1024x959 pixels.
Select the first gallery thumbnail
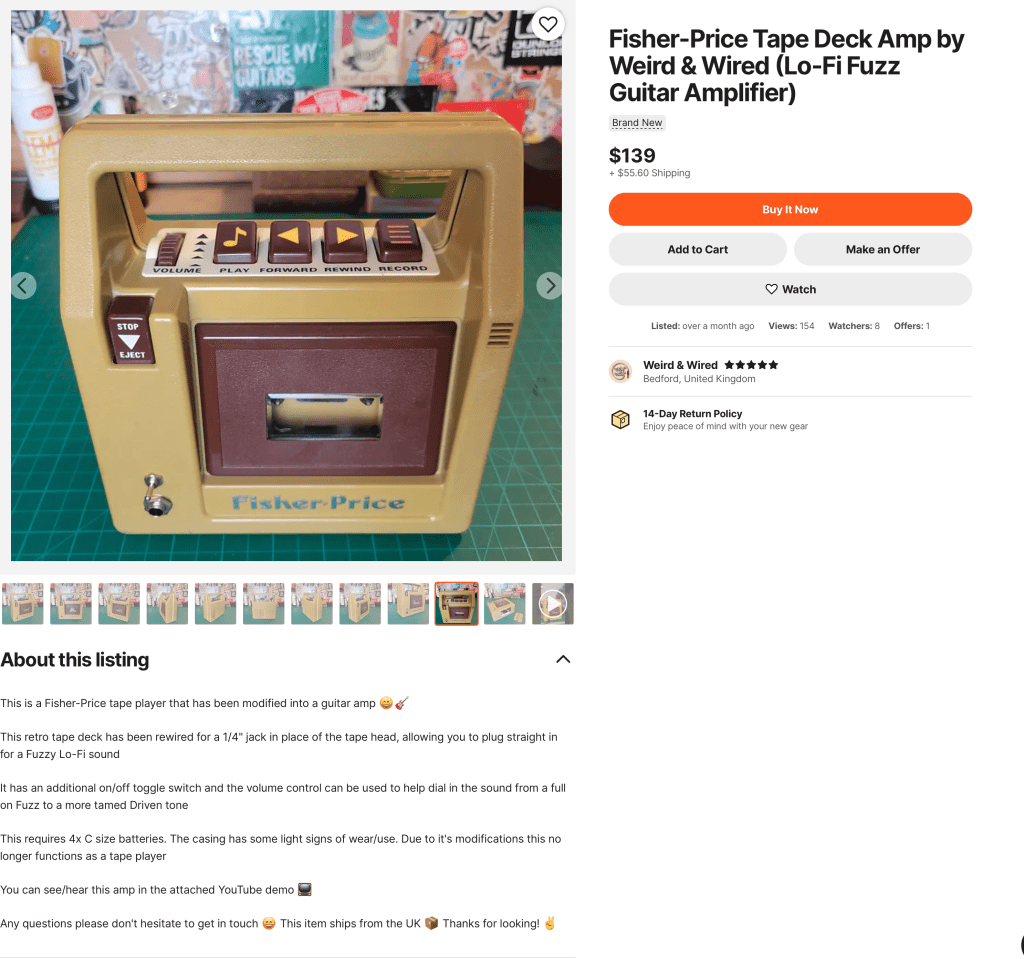coord(23,604)
